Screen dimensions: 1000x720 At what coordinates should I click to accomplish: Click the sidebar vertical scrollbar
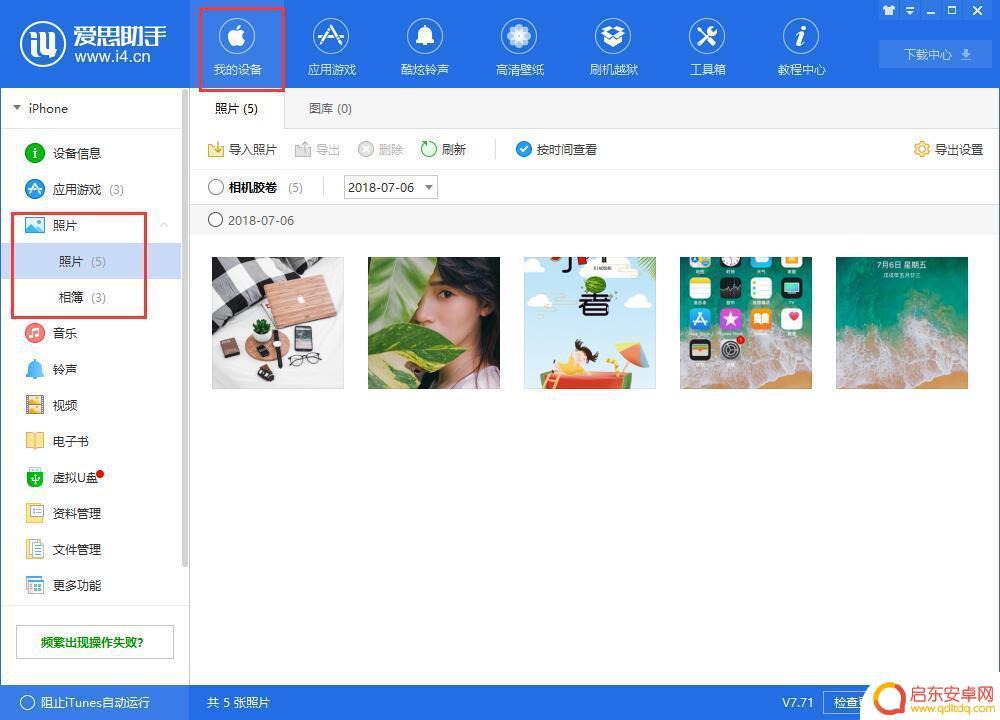pos(185,328)
